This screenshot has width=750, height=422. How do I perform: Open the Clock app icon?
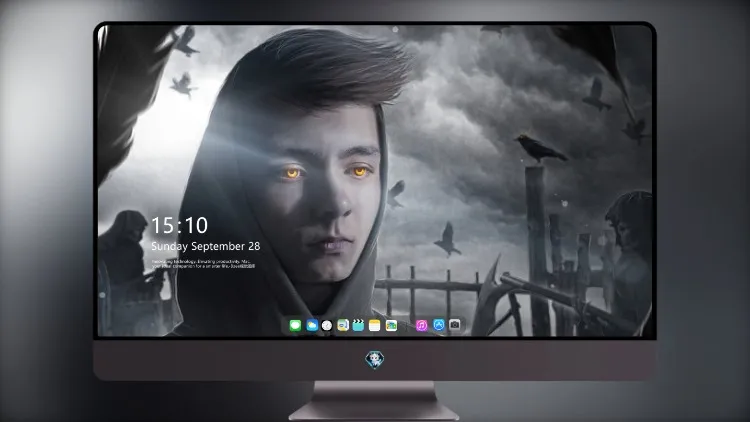pyautogui.click(x=327, y=326)
